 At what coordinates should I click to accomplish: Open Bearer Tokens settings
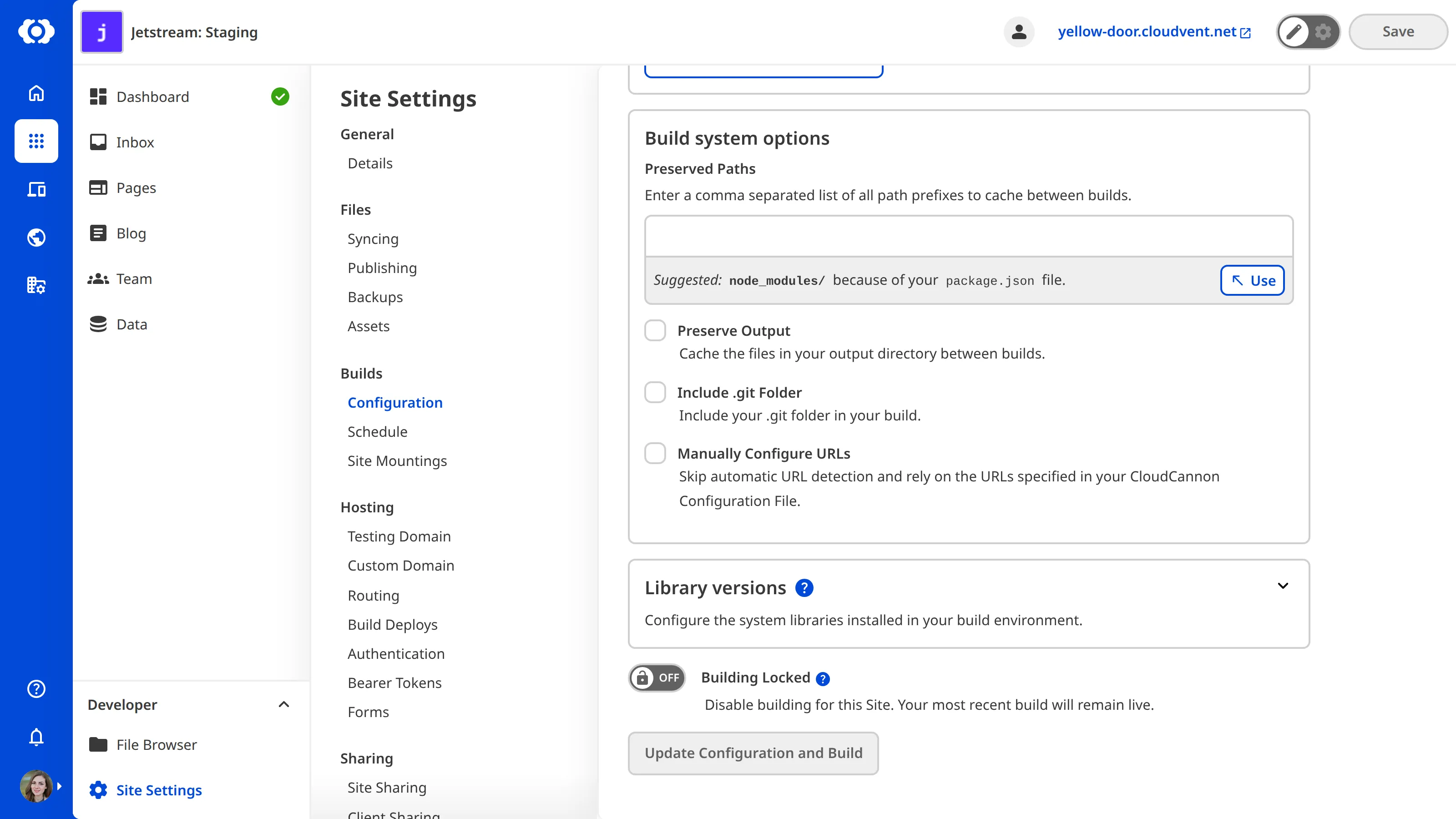click(x=394, y=683)
